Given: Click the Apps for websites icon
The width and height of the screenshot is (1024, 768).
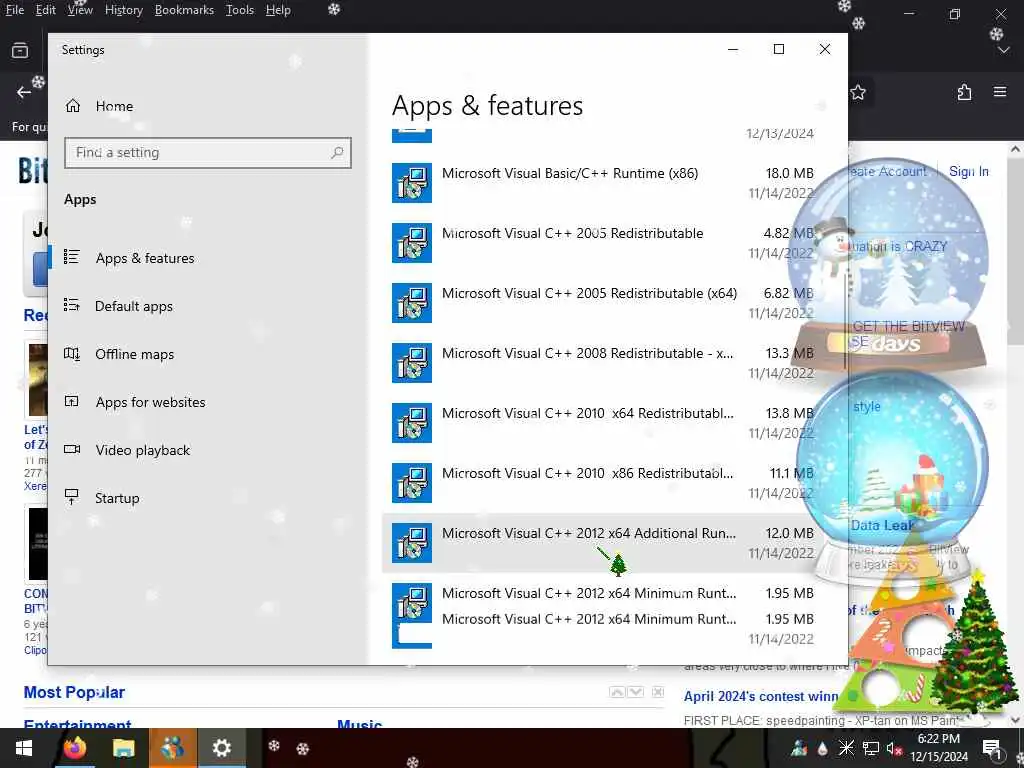Looking at the screenshot, I should coord(72,401).
